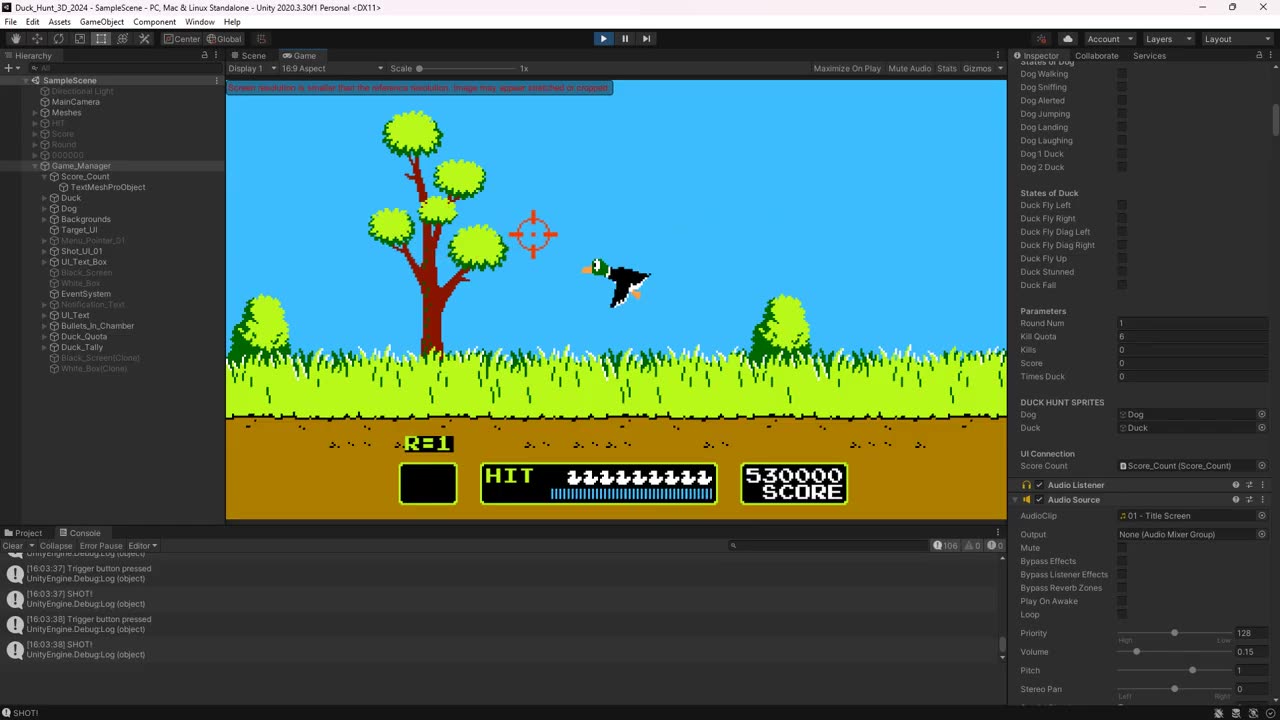Select the Rect tool
Viewport: 1280px width, 720px height.
[101, 39]
